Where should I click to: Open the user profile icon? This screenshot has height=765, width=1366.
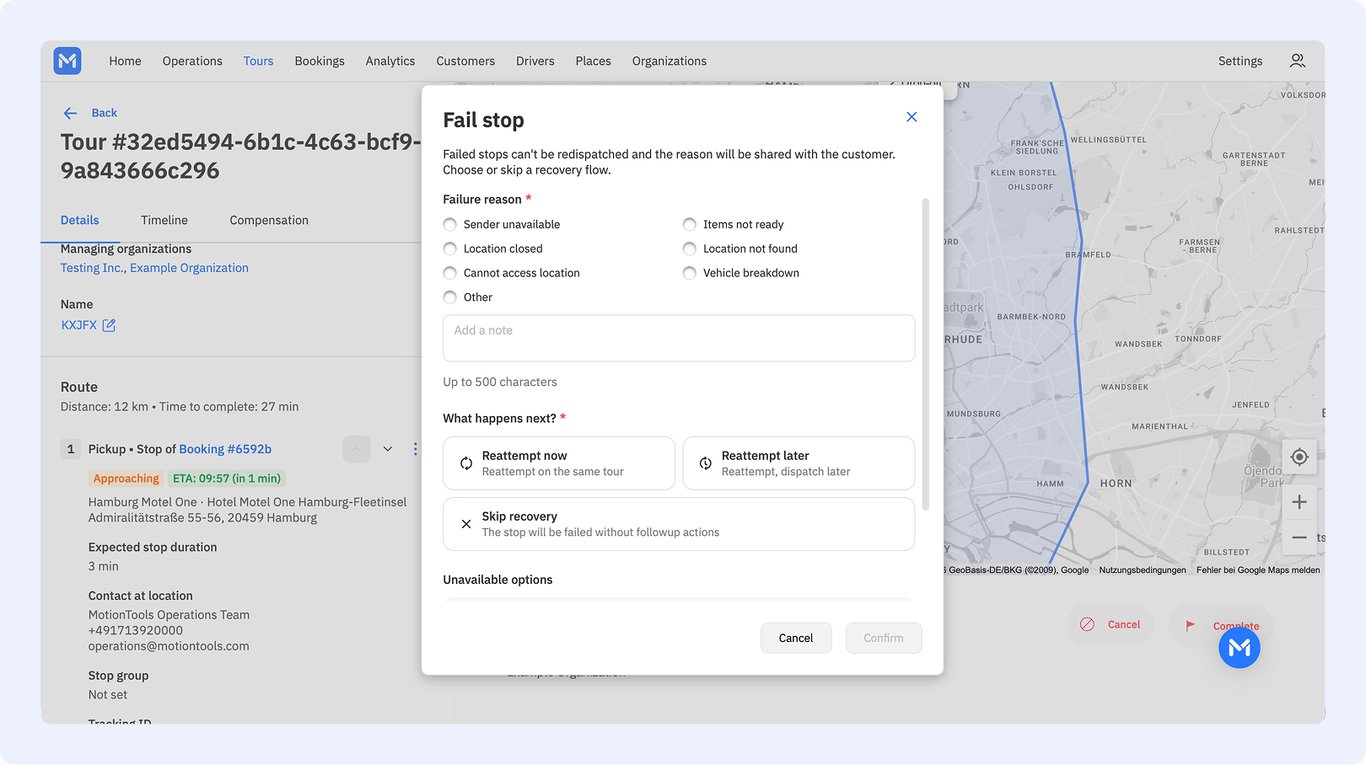click(1297, 61)
